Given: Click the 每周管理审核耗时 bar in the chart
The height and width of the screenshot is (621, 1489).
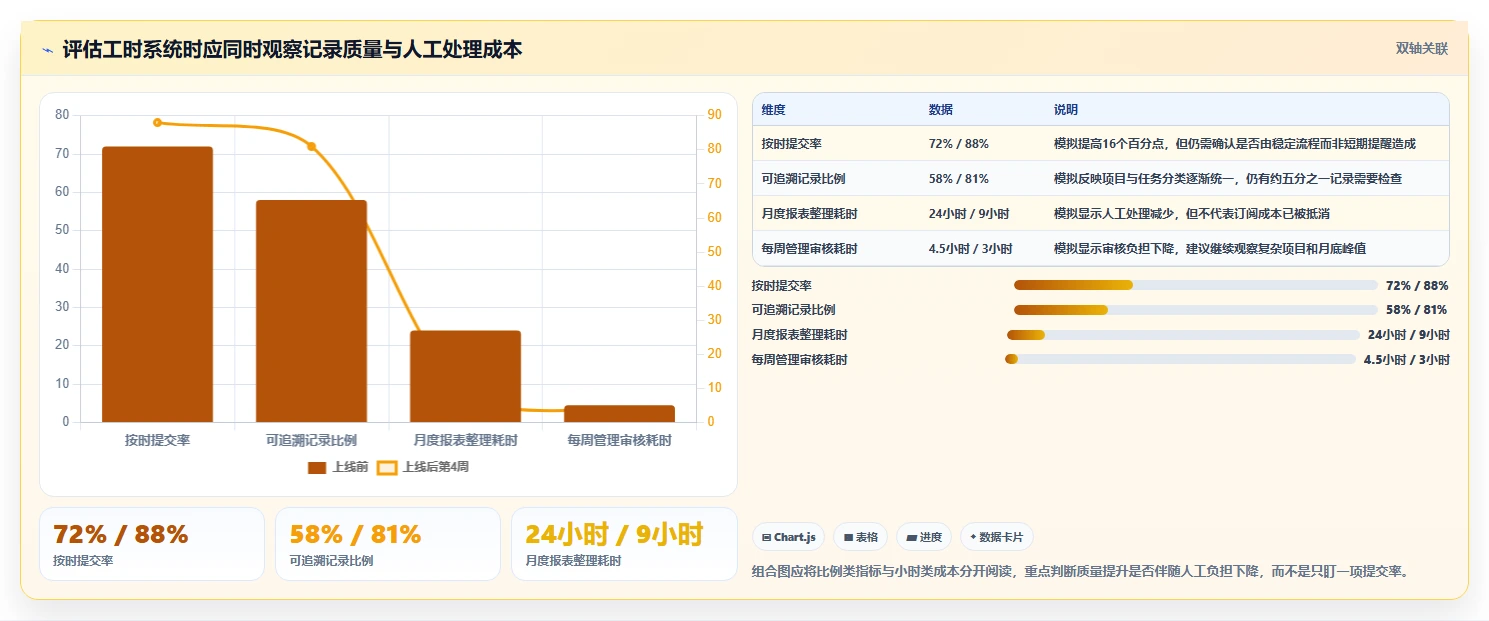Looking at the screenshot, I should (619, 413).
